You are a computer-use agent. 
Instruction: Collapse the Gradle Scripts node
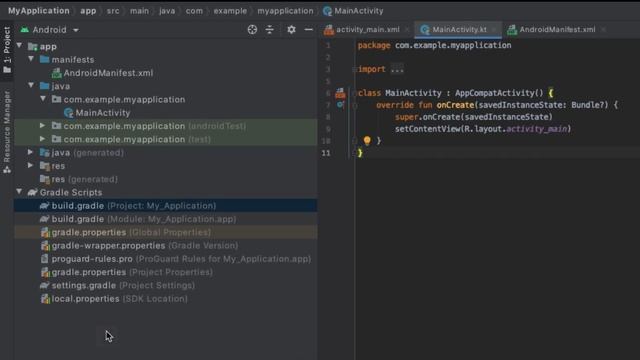pos(19,192)
